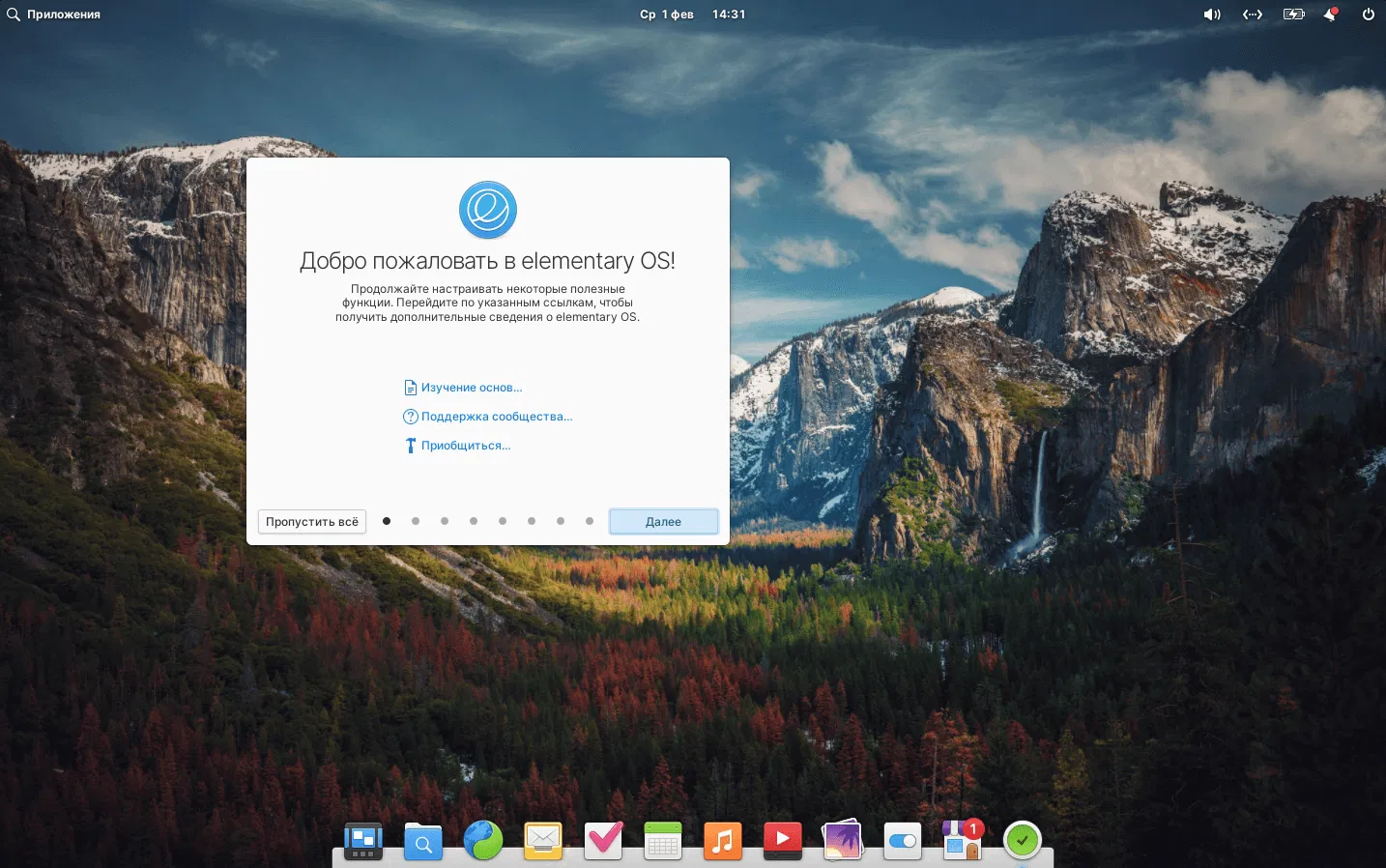Open the Music app in the dock
Image resolution: width=1386 pixels, height=868 pixels.
[x=723, y=841]
